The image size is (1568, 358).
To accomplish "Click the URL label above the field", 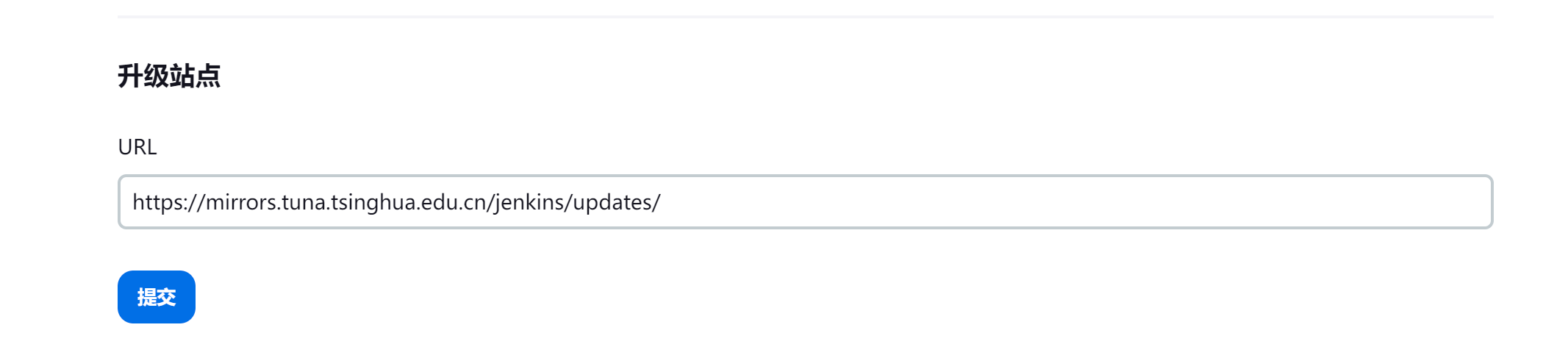I will (137, 147).
